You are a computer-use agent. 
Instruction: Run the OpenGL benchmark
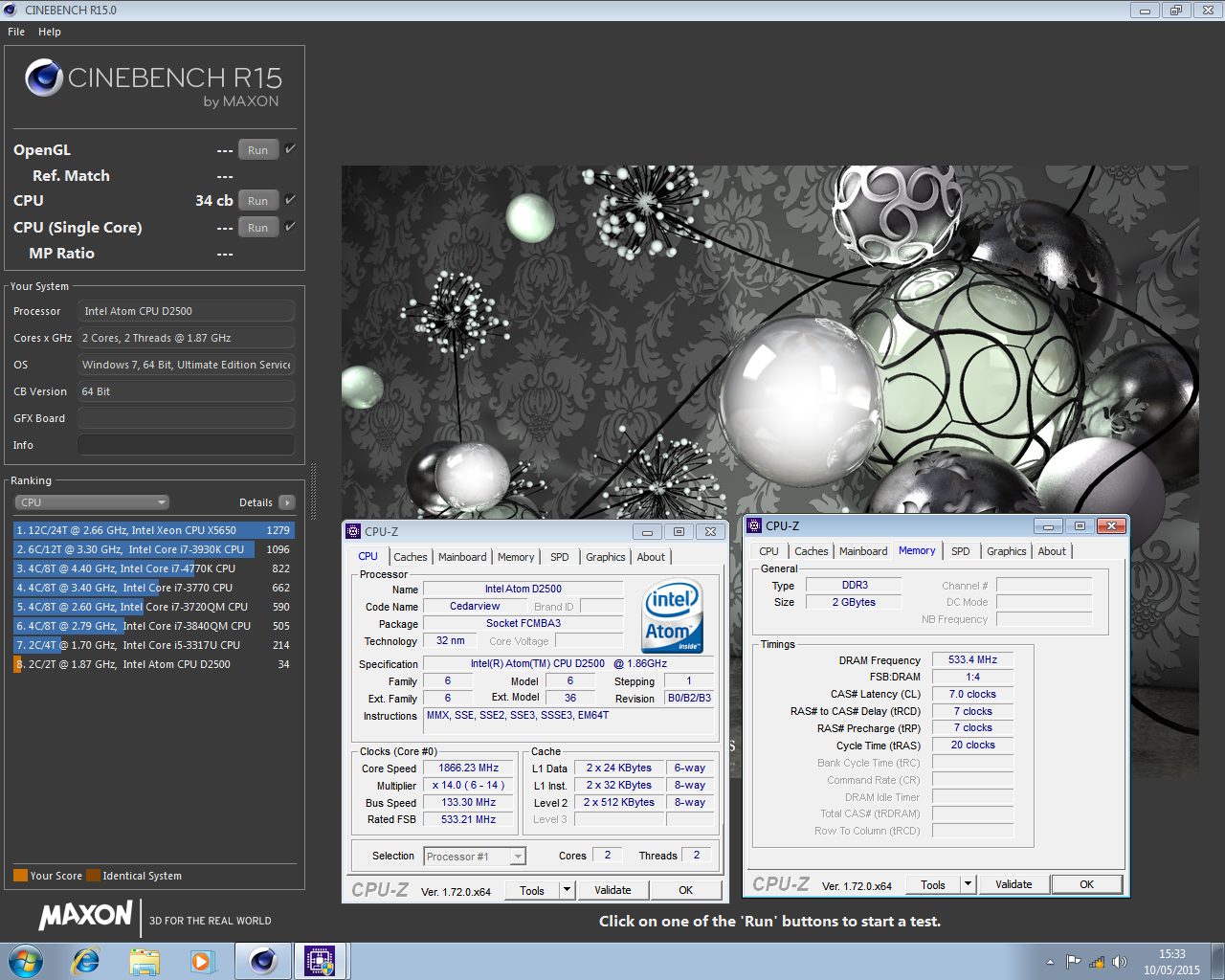(x=258, y=150)
